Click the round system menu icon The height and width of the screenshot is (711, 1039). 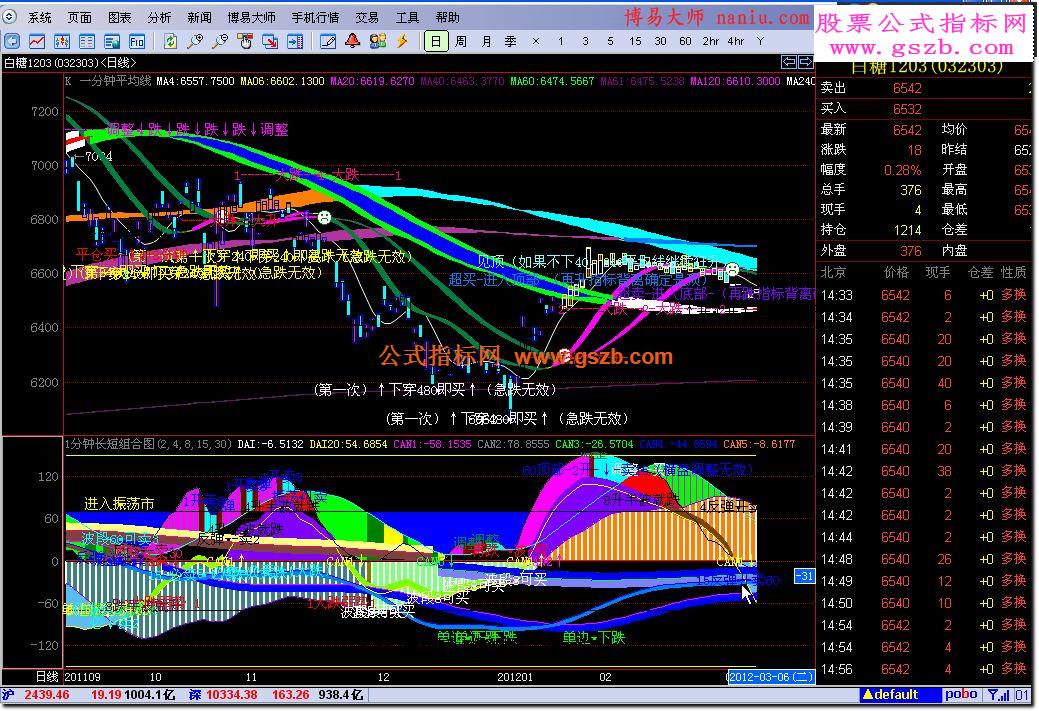click(x=9, y=17)
